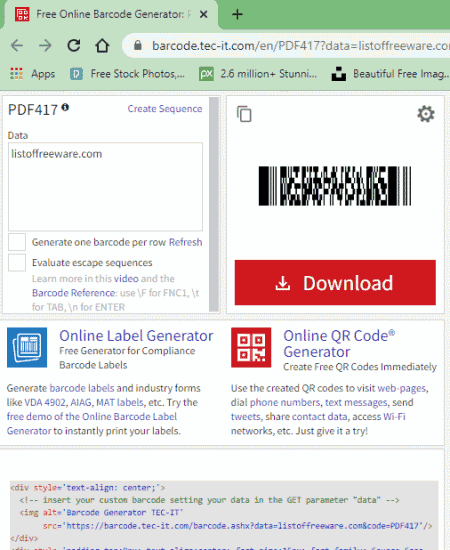Copy the barcode to clipboard icon
The height and width of the screenshot is (550, 450).
point(244,114)
